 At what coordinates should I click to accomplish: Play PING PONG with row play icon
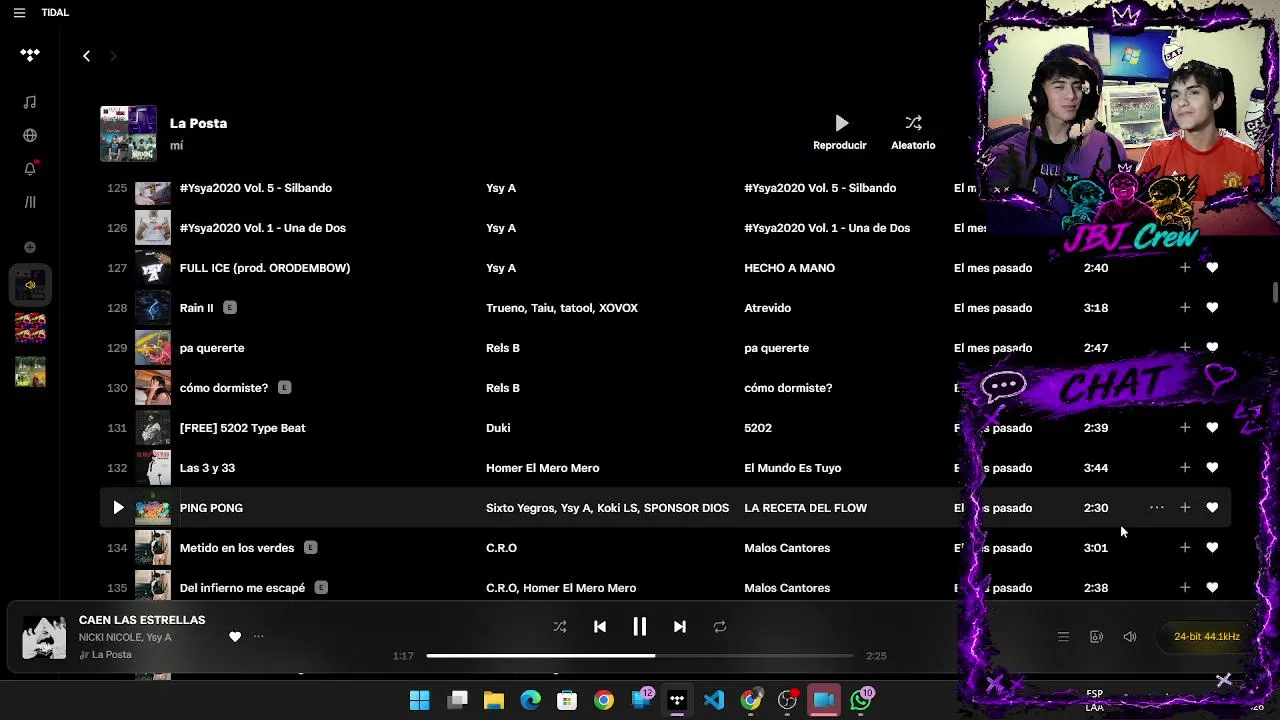[118, 508]
